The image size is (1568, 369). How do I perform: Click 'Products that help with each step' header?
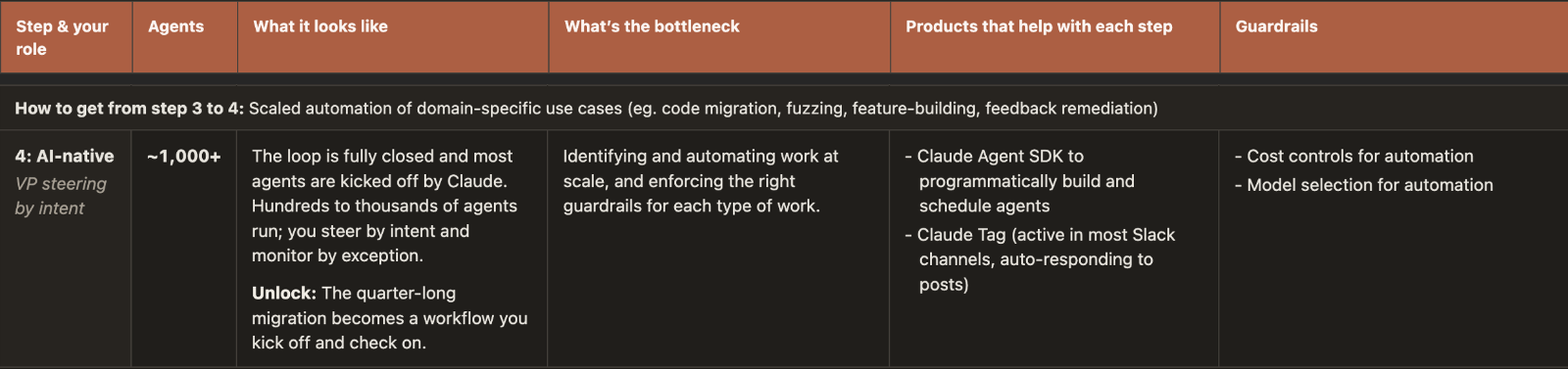tap(1039, 26)
